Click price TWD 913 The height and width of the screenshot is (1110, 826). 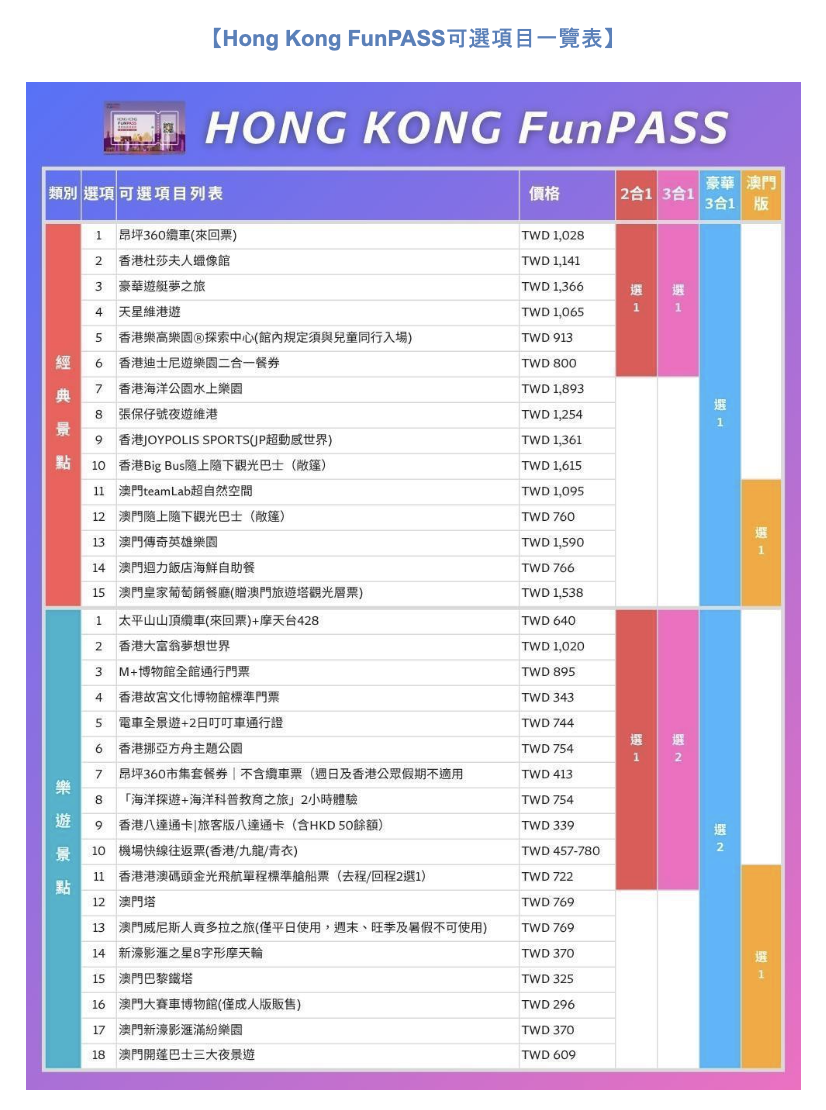click(x=547, y=338)
